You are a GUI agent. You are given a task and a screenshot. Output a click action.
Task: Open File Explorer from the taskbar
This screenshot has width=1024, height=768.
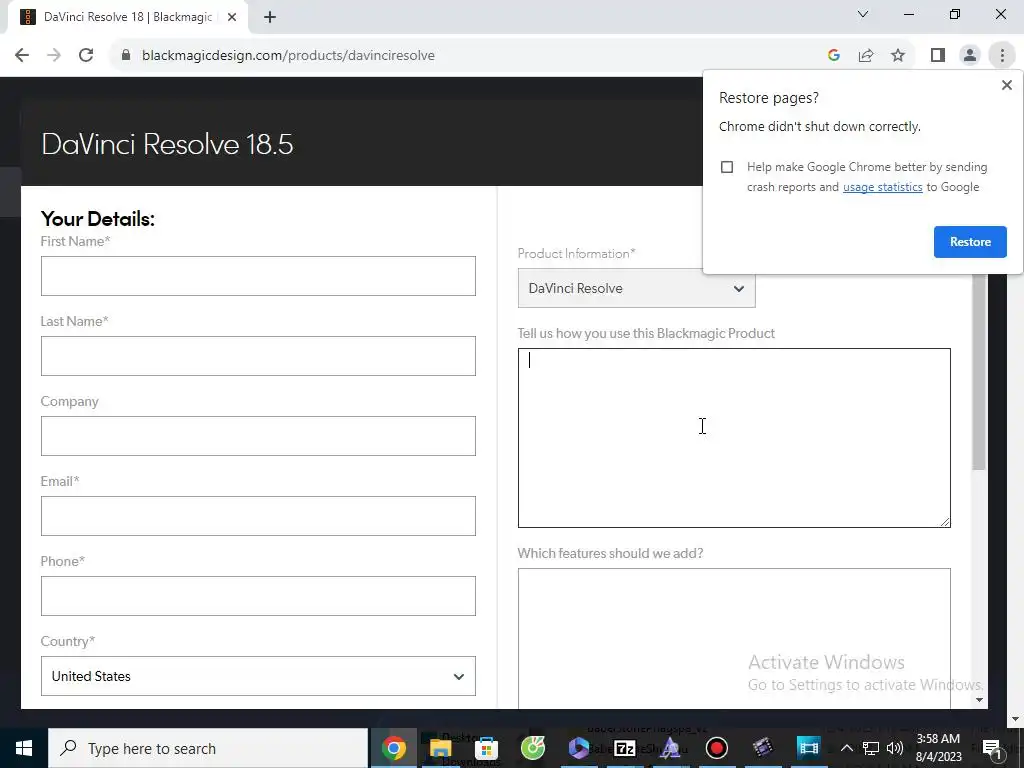click(x=440, y=748)
